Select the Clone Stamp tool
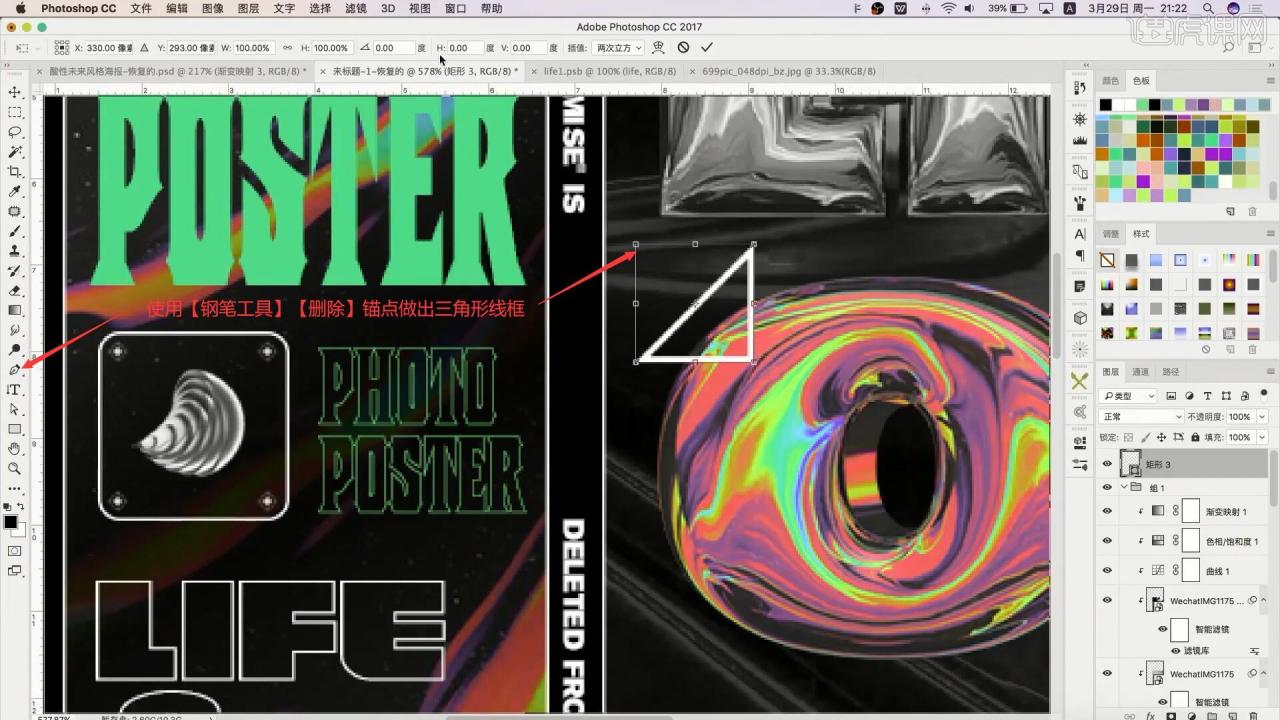The width and height of the screenshot is (1280, 720). click(14, 251)
